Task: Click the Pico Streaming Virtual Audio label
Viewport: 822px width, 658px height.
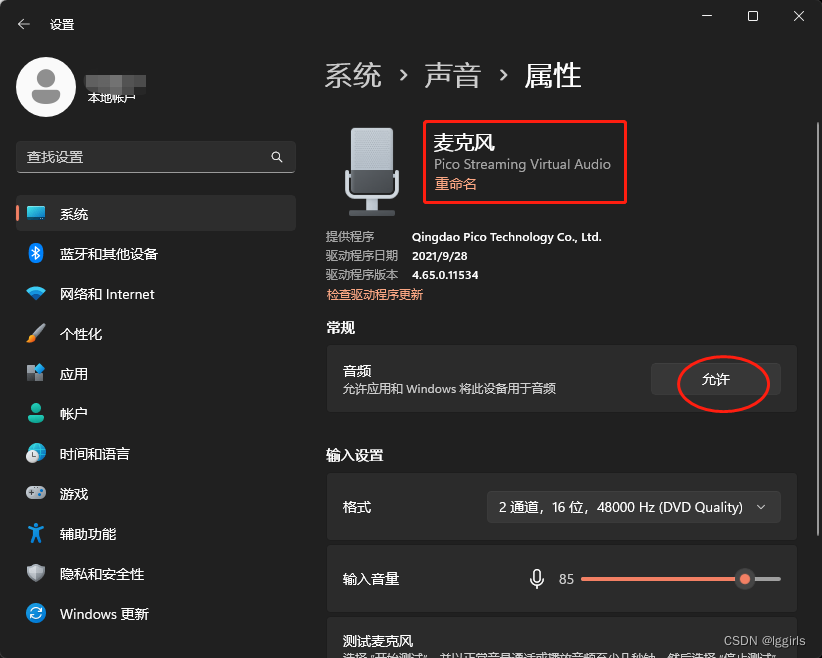Action: click(522, 164)
